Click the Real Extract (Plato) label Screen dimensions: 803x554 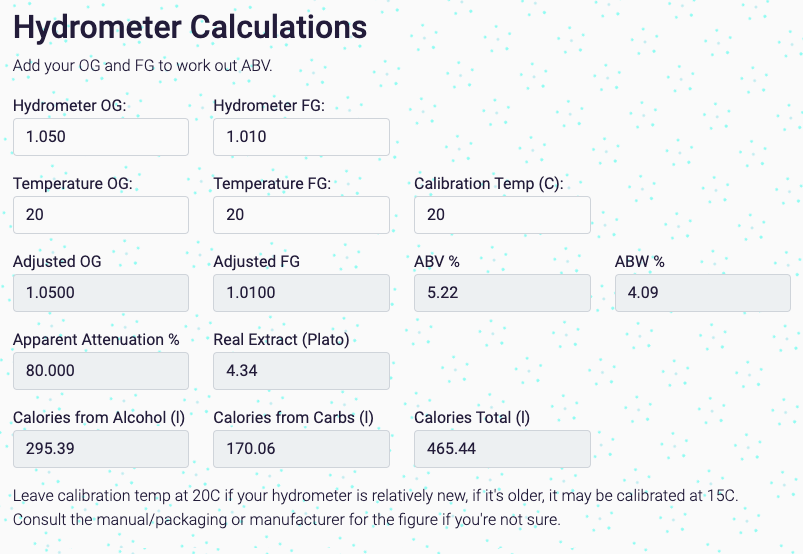[281, 339]
